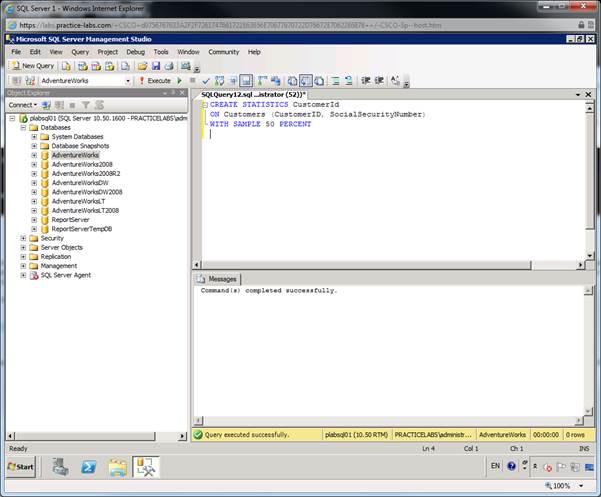The width and height of the screenshot is (601, 497).
Task: Expand the SQL Server Agent node
Action: pos(23,275)
